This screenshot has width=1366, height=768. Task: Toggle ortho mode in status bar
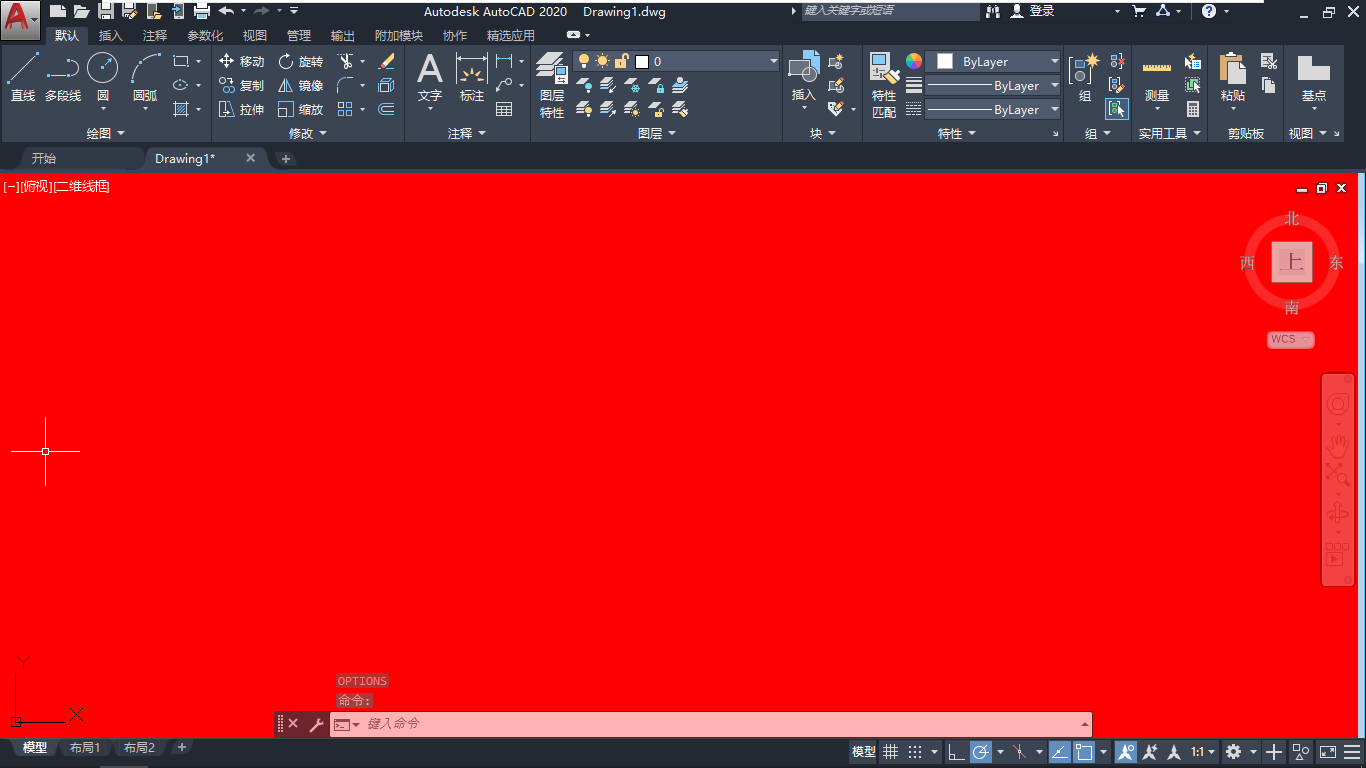[x=956, y=751]
